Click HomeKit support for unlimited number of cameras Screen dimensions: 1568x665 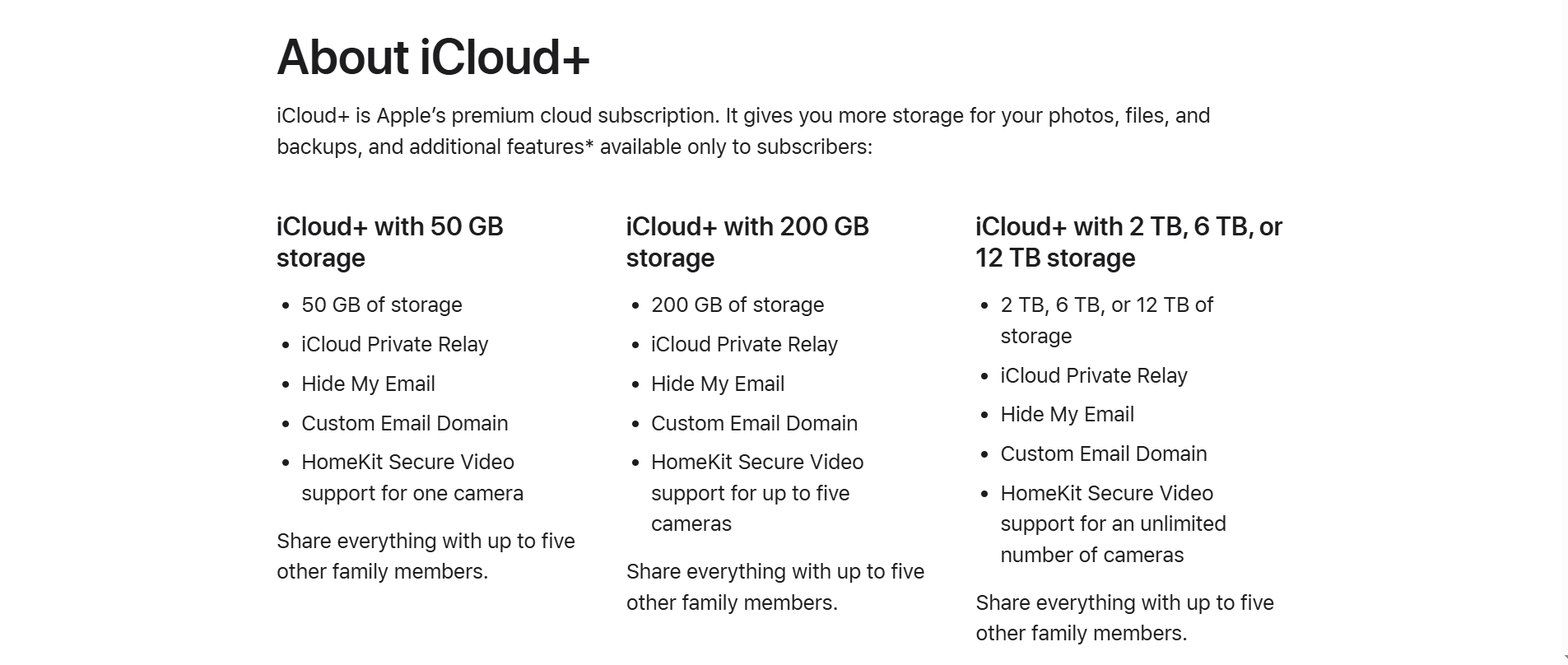coord(1113,523)
